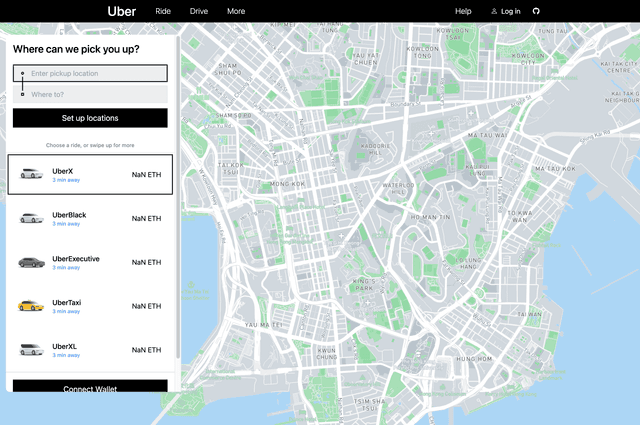Click the yellow UberTaxi car image
Image resolution: width=640 pixels, height=425 pixels.
coord(31,305)
